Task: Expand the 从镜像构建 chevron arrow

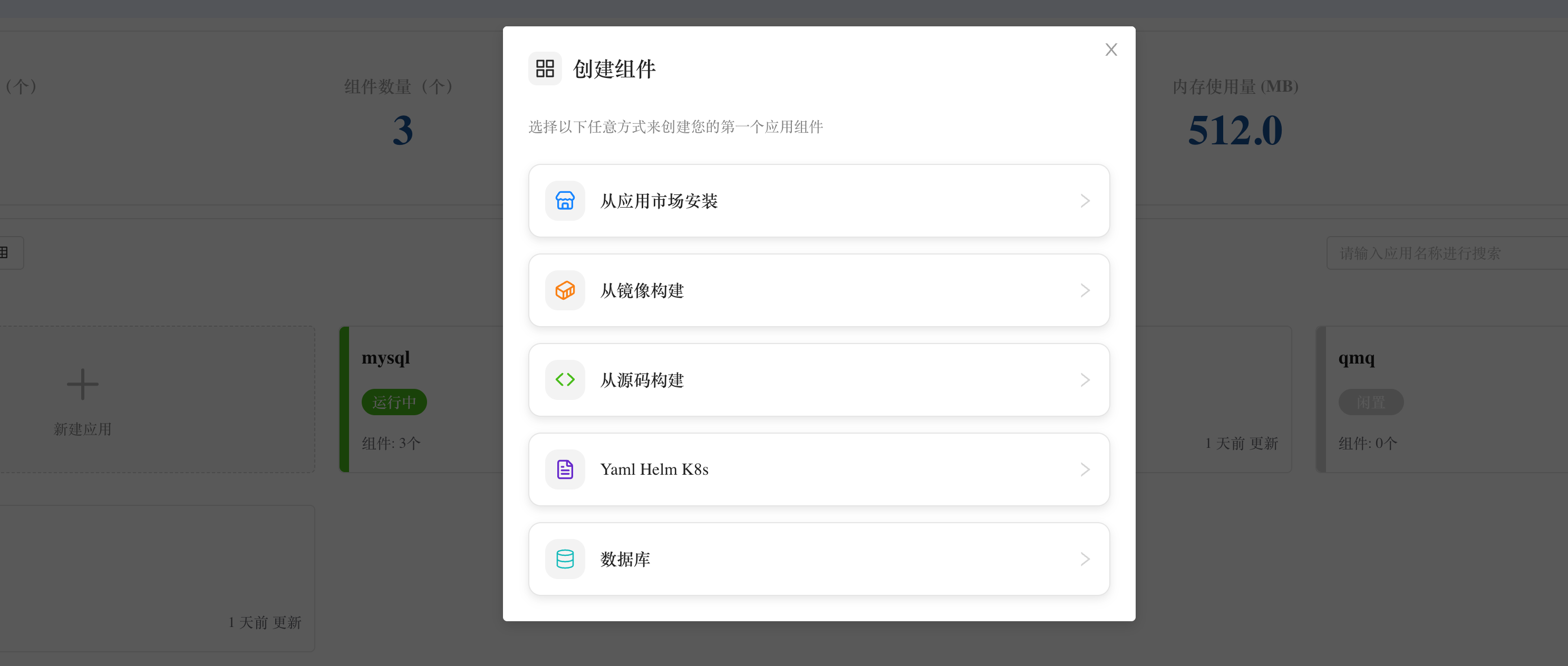Action: 1085,290
